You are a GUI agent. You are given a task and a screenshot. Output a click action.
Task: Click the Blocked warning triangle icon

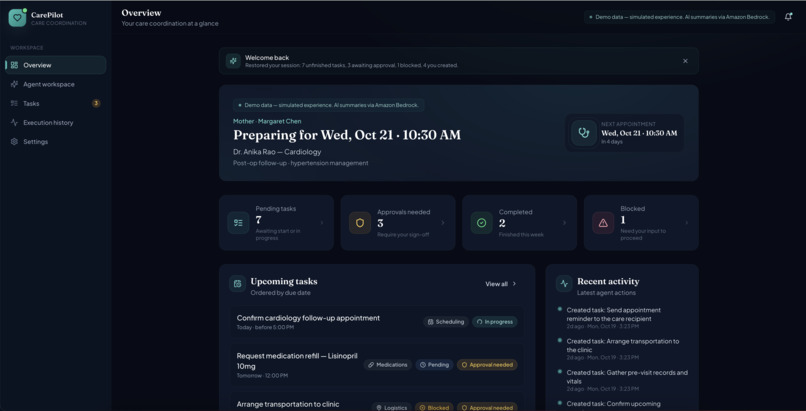coord(603,223)
